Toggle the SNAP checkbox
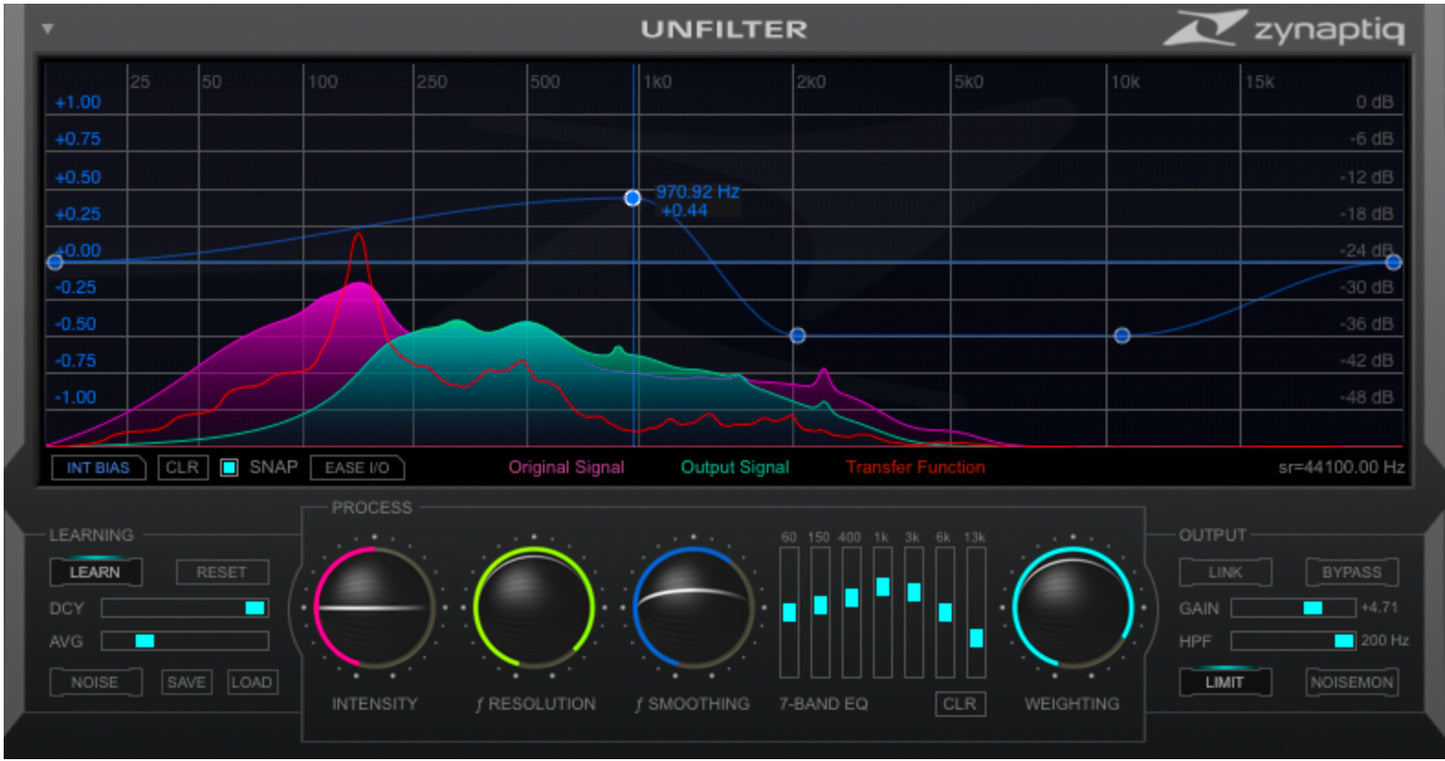1445x761 pixels. point(230,467)
